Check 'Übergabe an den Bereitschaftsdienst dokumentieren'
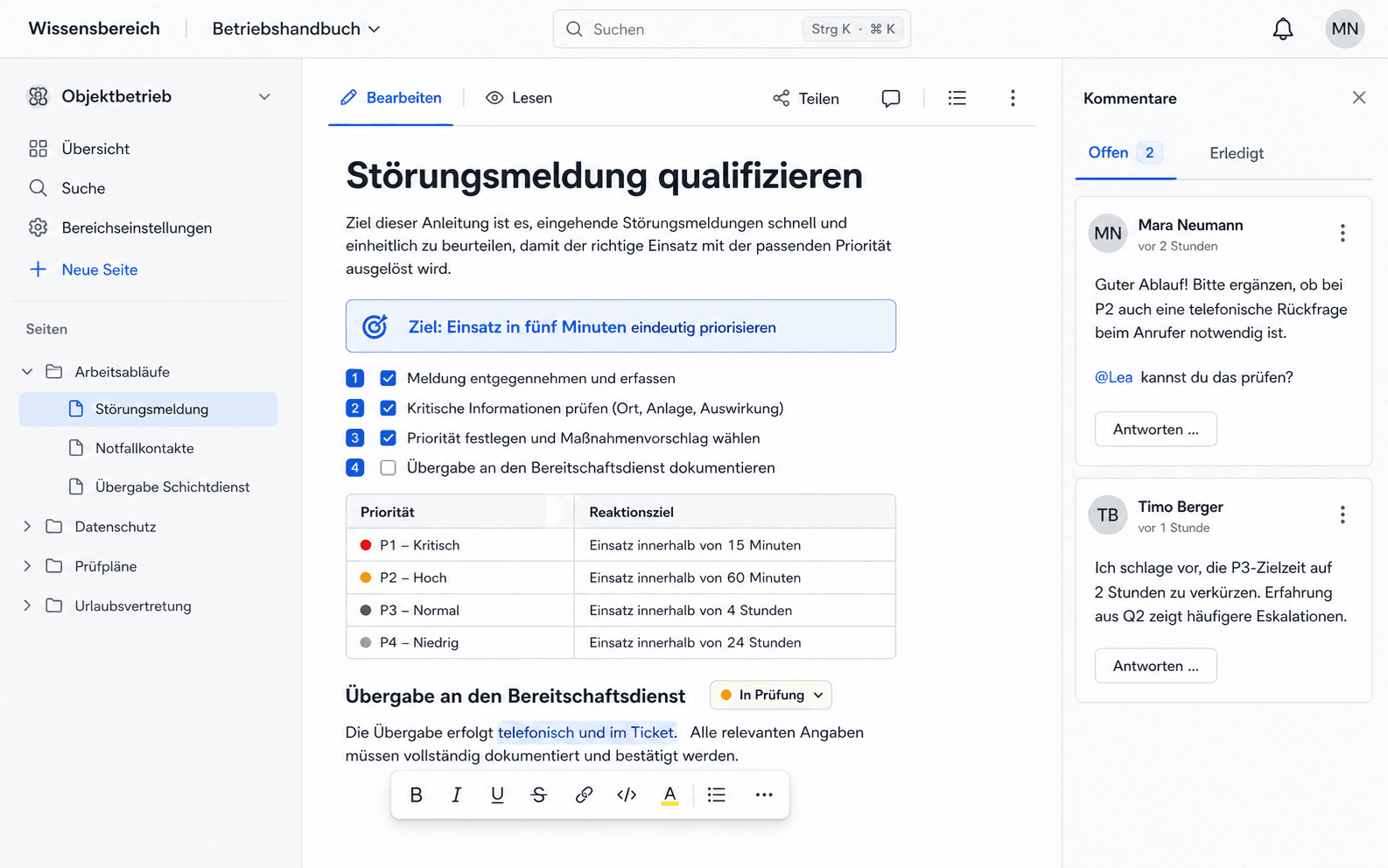The height and width of the screenshot is (868, 1388). click(x=388, y=467)
